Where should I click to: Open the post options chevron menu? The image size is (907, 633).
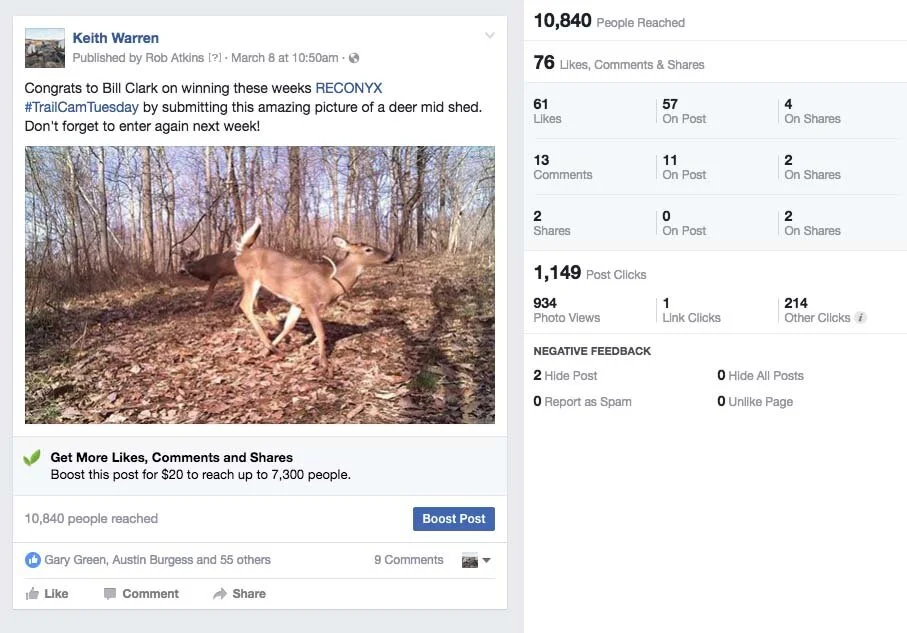[489, 37]
